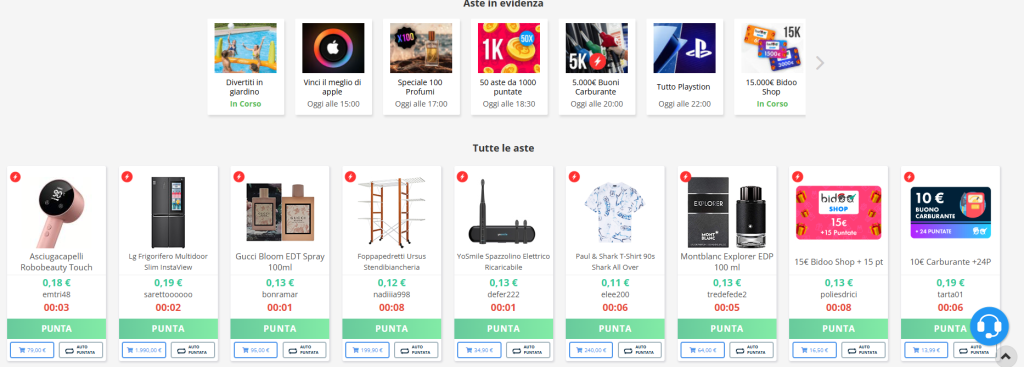Image resolution: width=1024 pixels, height=367 pixels.
Task: Click PUNTA on the Paul & Shark T-Shirt
Action: pos(615,328)
